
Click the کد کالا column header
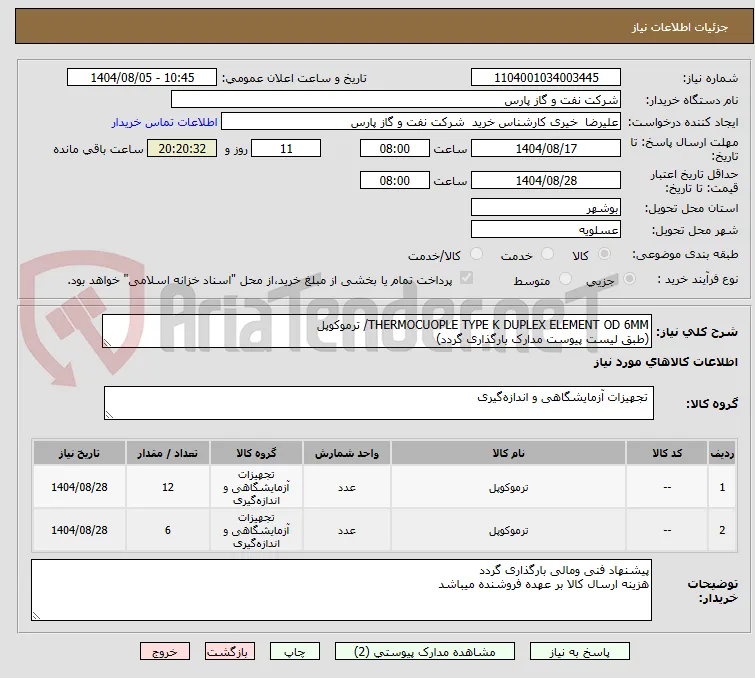click(667, 453)
